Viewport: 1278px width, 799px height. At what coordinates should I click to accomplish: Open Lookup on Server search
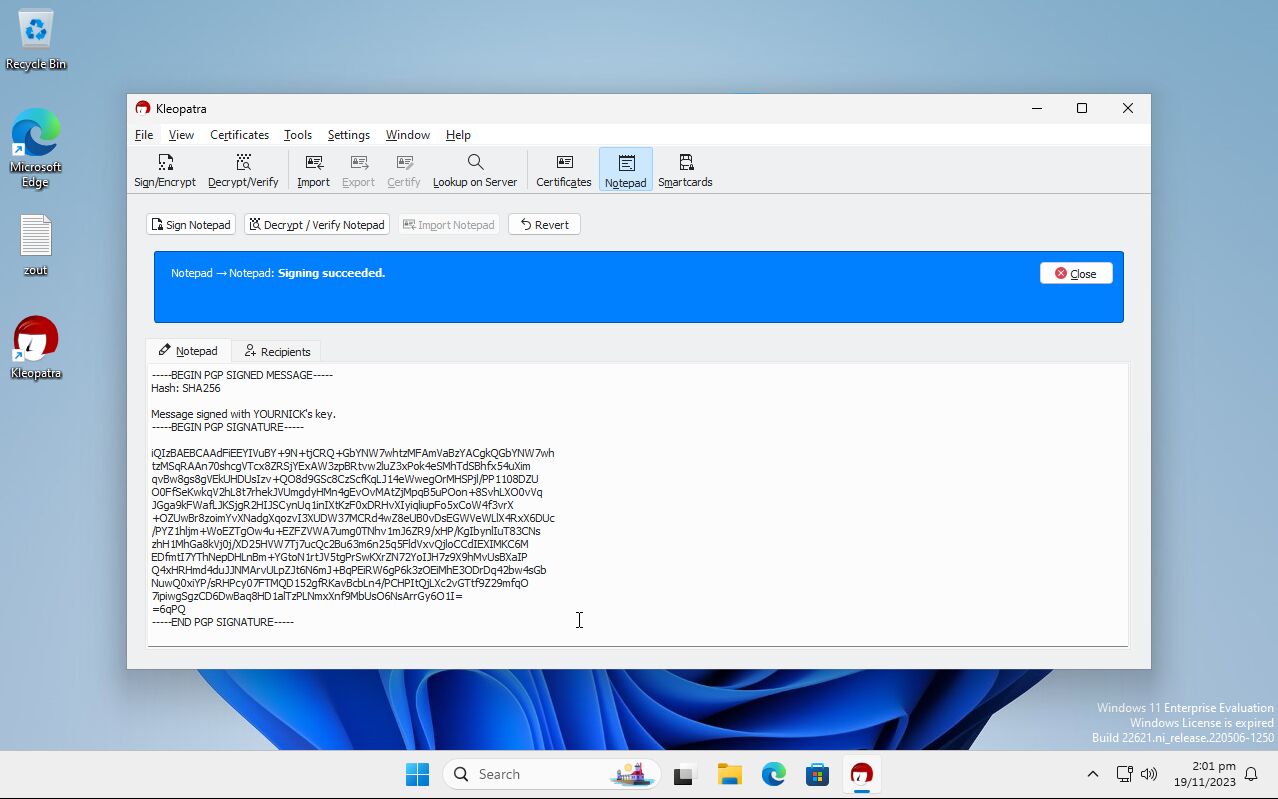click(474, 170)
